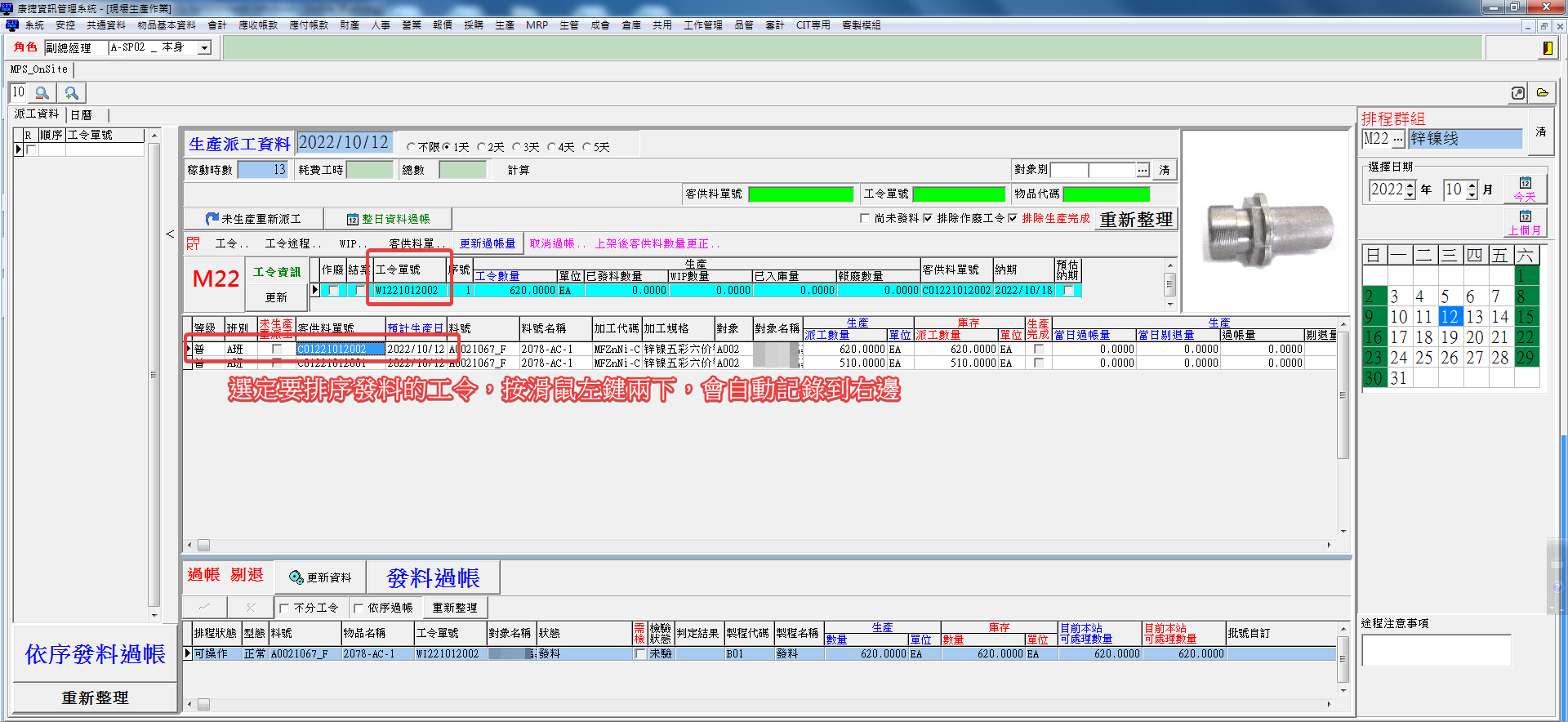Open the 生產 menu
This screenshot has height=722, width=1568.
tap(504, 25)
